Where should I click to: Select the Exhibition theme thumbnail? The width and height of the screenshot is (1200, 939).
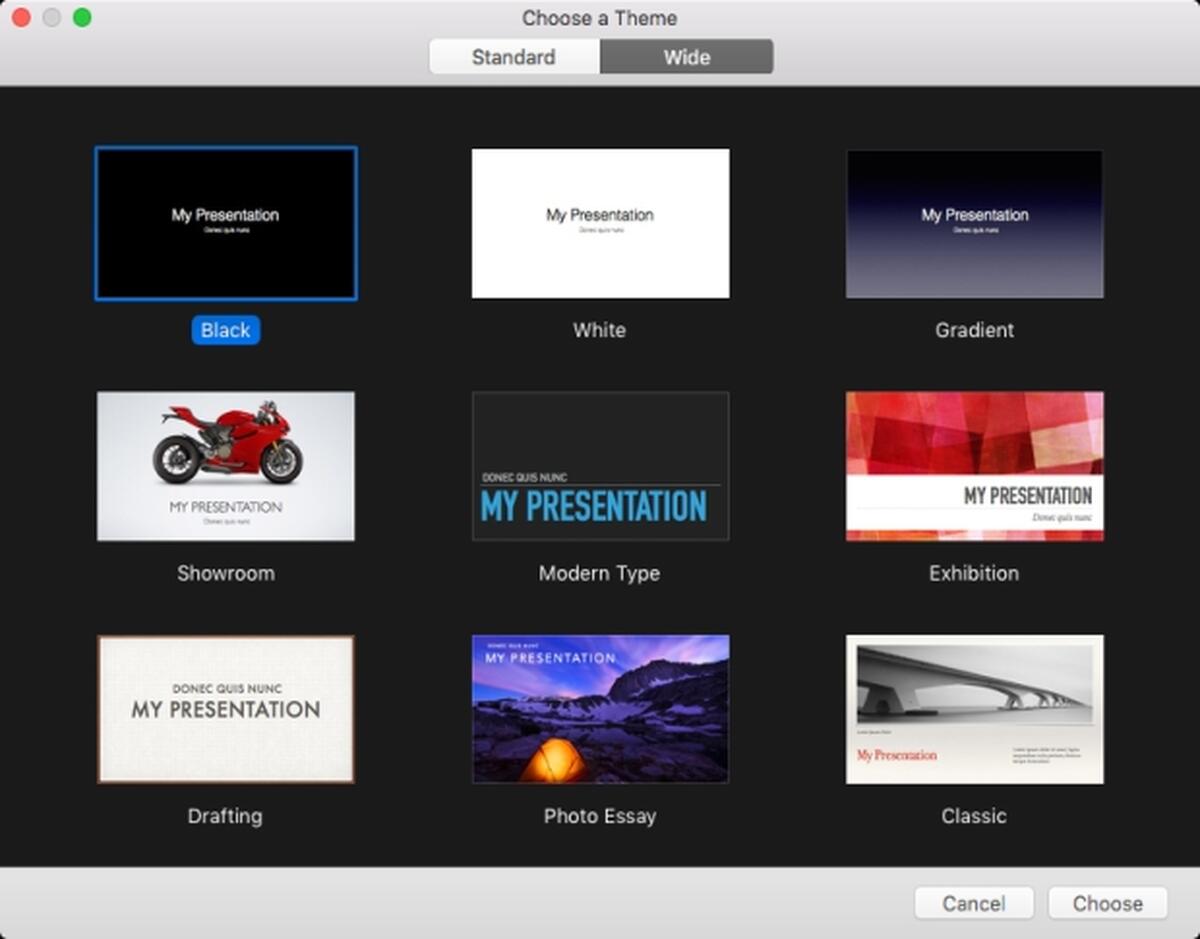point(974,466)
